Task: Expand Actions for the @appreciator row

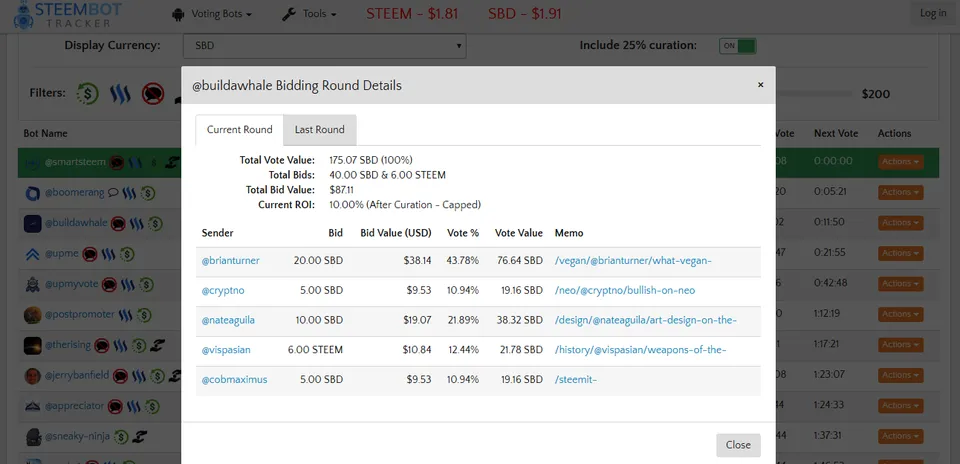Action: pyautogui.click(x=901, y=406)
